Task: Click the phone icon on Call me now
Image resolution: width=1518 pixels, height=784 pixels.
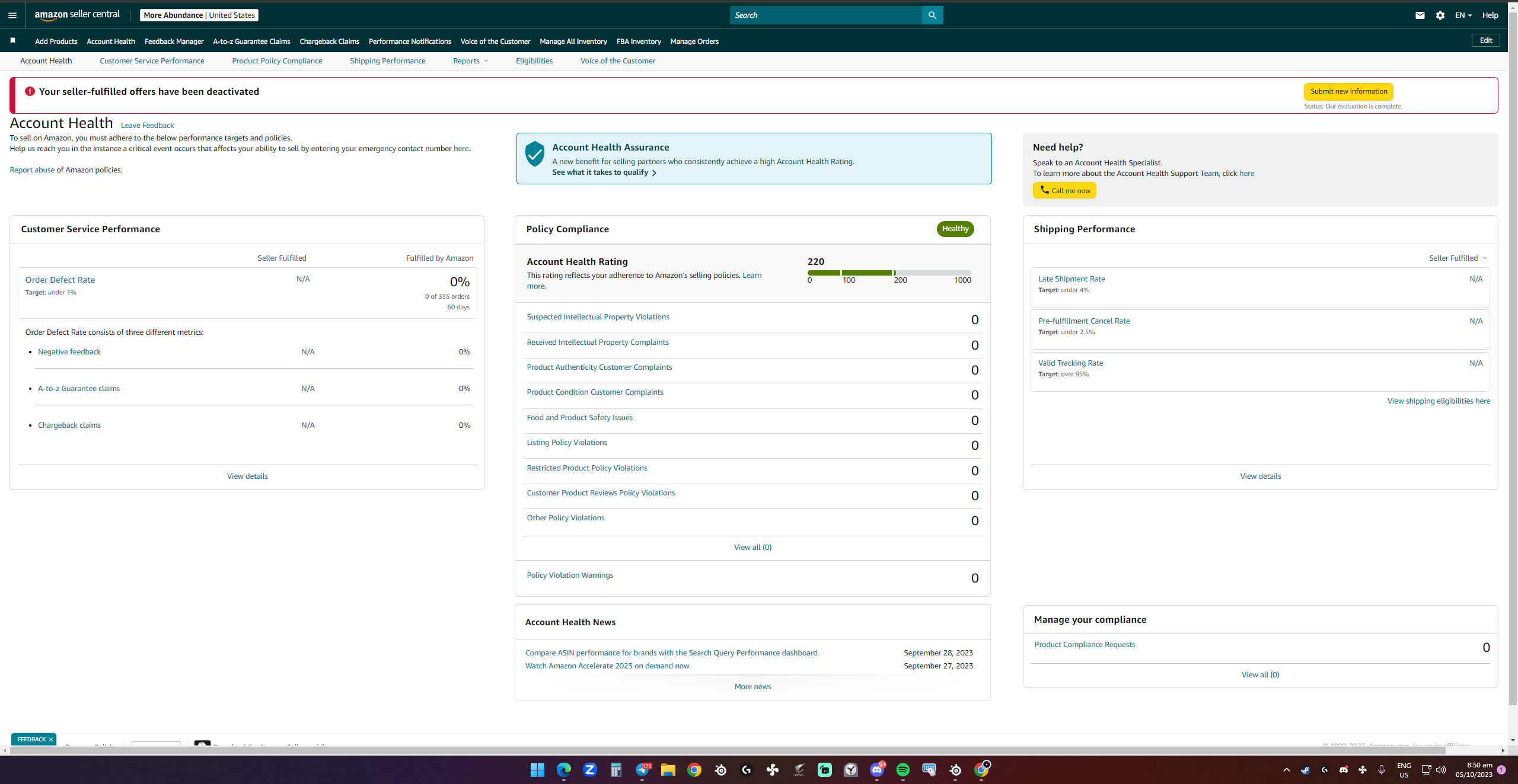Action: point(1044,190)
